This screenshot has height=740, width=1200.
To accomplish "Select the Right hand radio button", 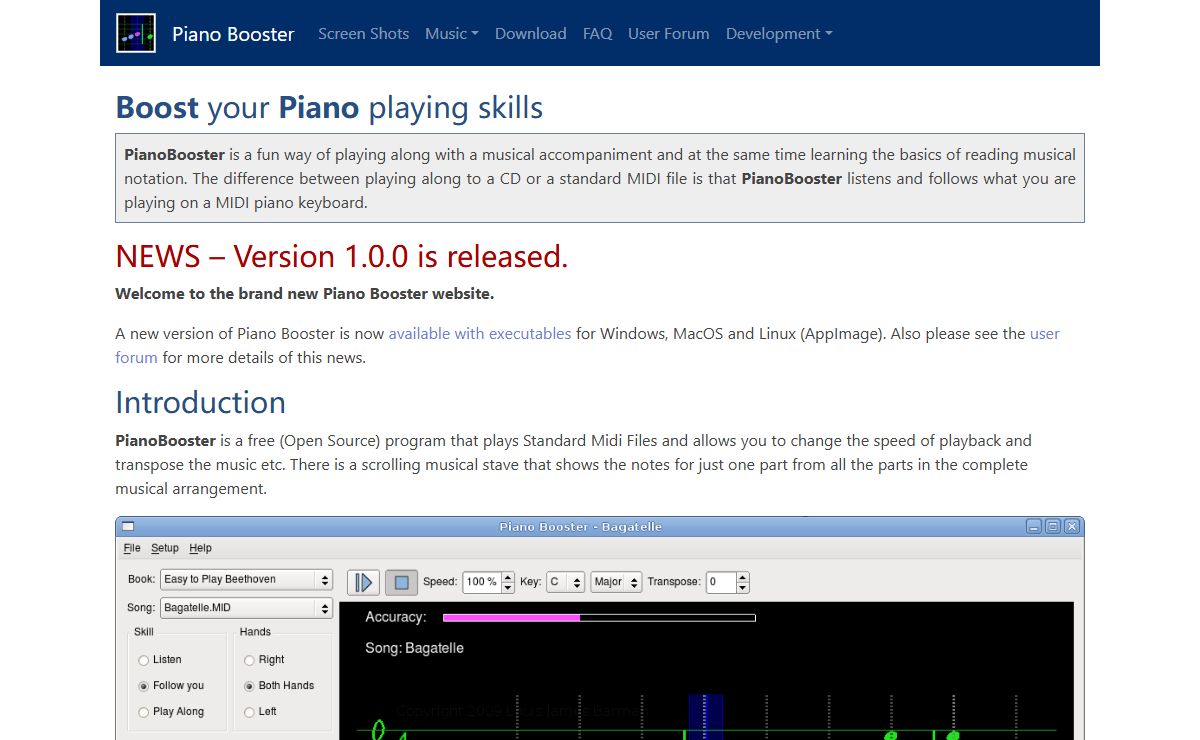I will pyautogui.click(x=249, y=660).
